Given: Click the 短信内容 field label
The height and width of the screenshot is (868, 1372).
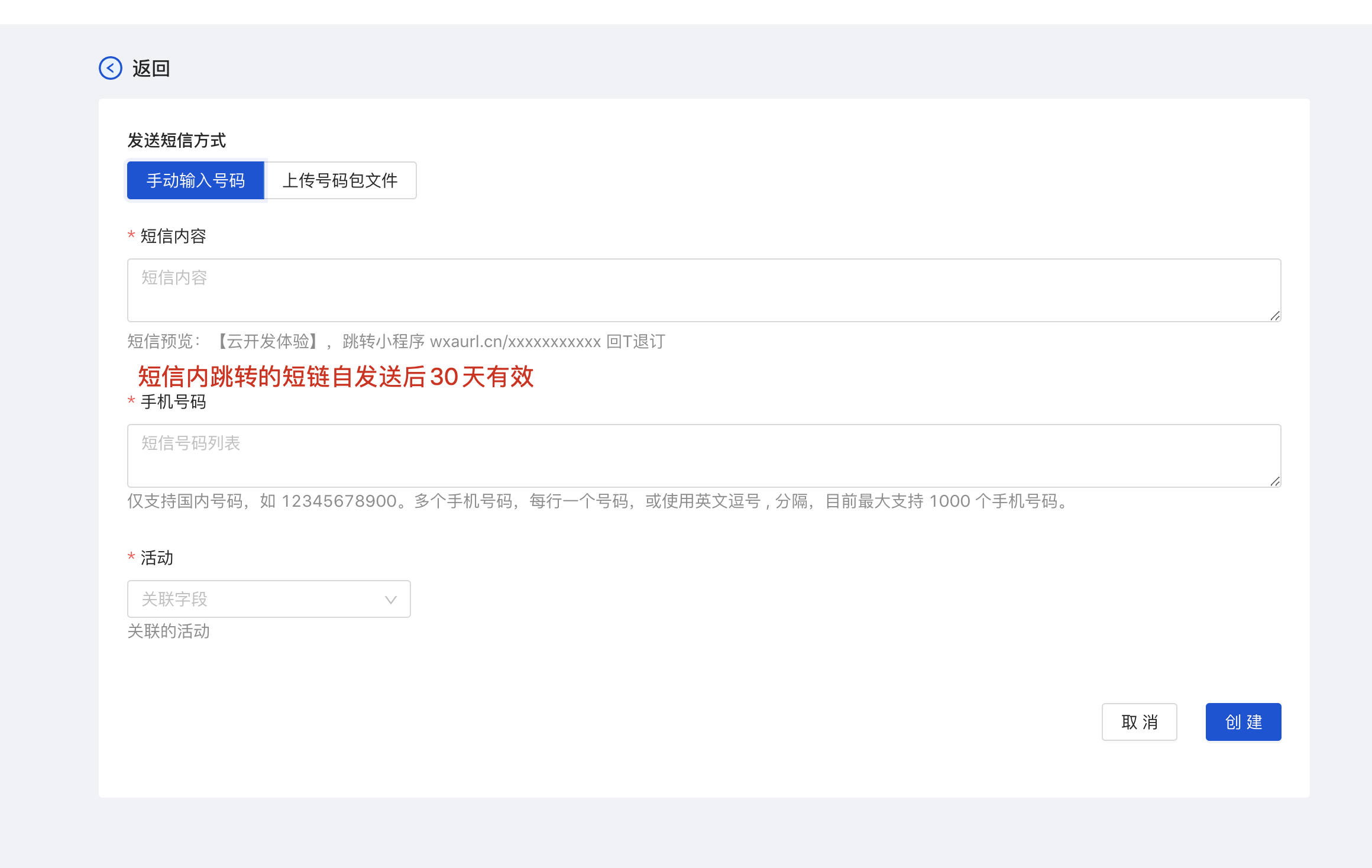Looking at the screenshot, I should 173,236.
